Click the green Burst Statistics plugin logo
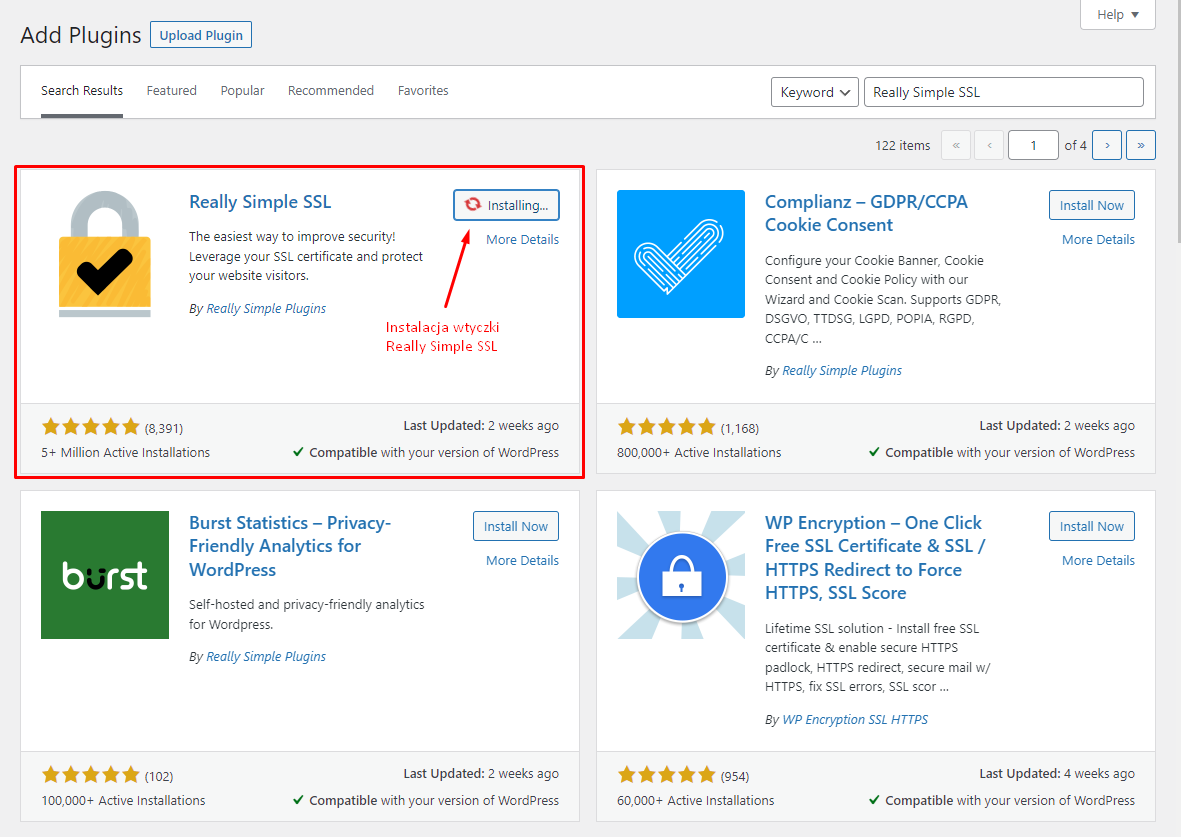1181x837 pixels. click(105, 575)
